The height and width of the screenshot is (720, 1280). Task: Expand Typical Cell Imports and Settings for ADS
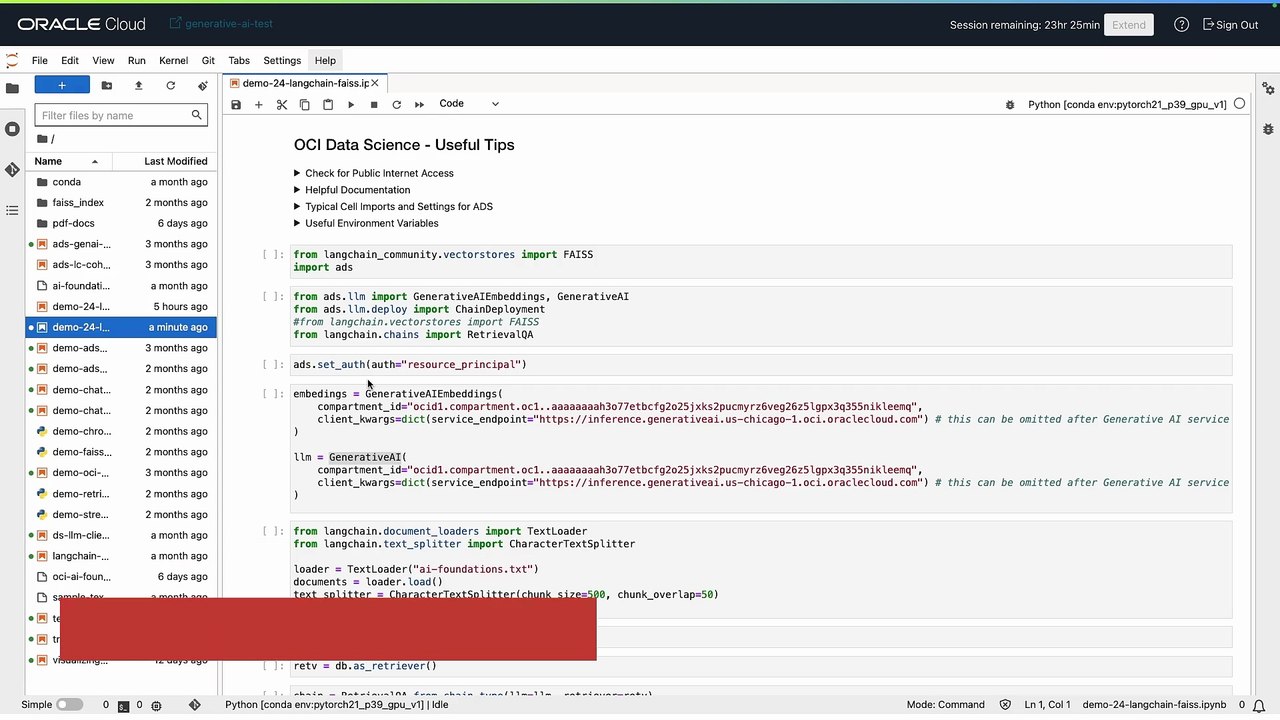pyautogui.click(x=392, y=207)
